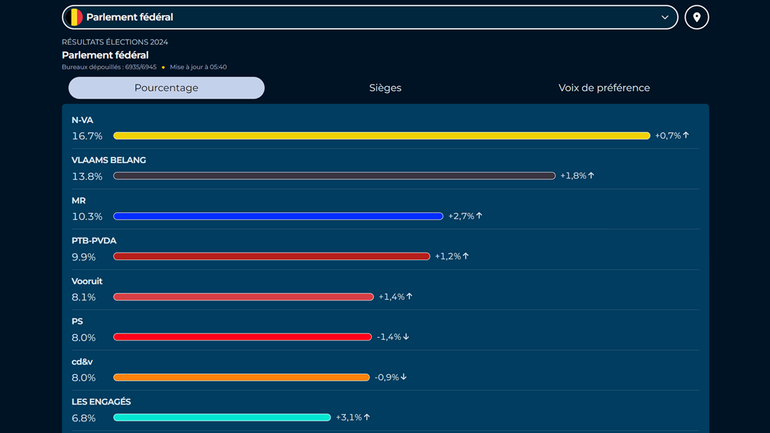770x433 pixels.
Task: Click the VLAAMS BELANG party name
Action: pos(109,161)
